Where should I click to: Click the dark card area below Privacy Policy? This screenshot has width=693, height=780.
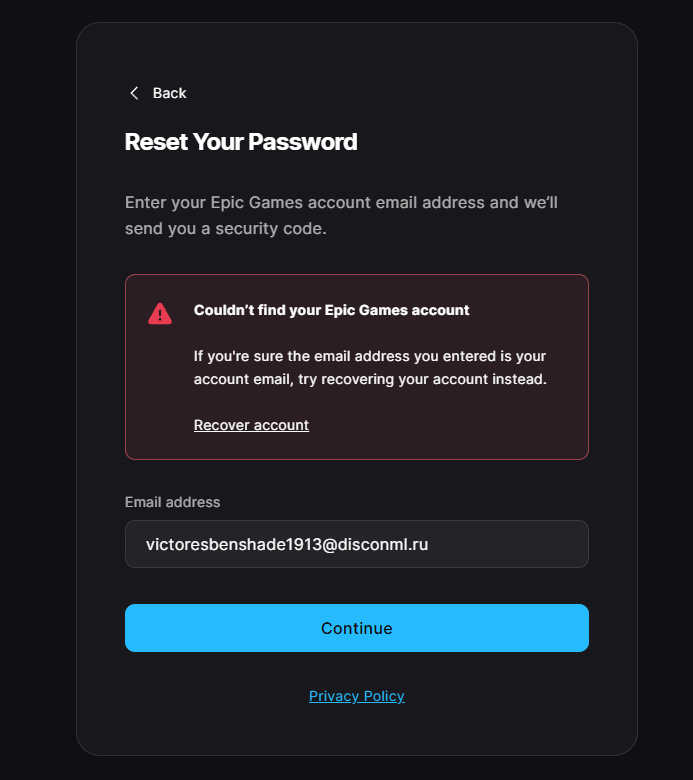coord(357,730)
